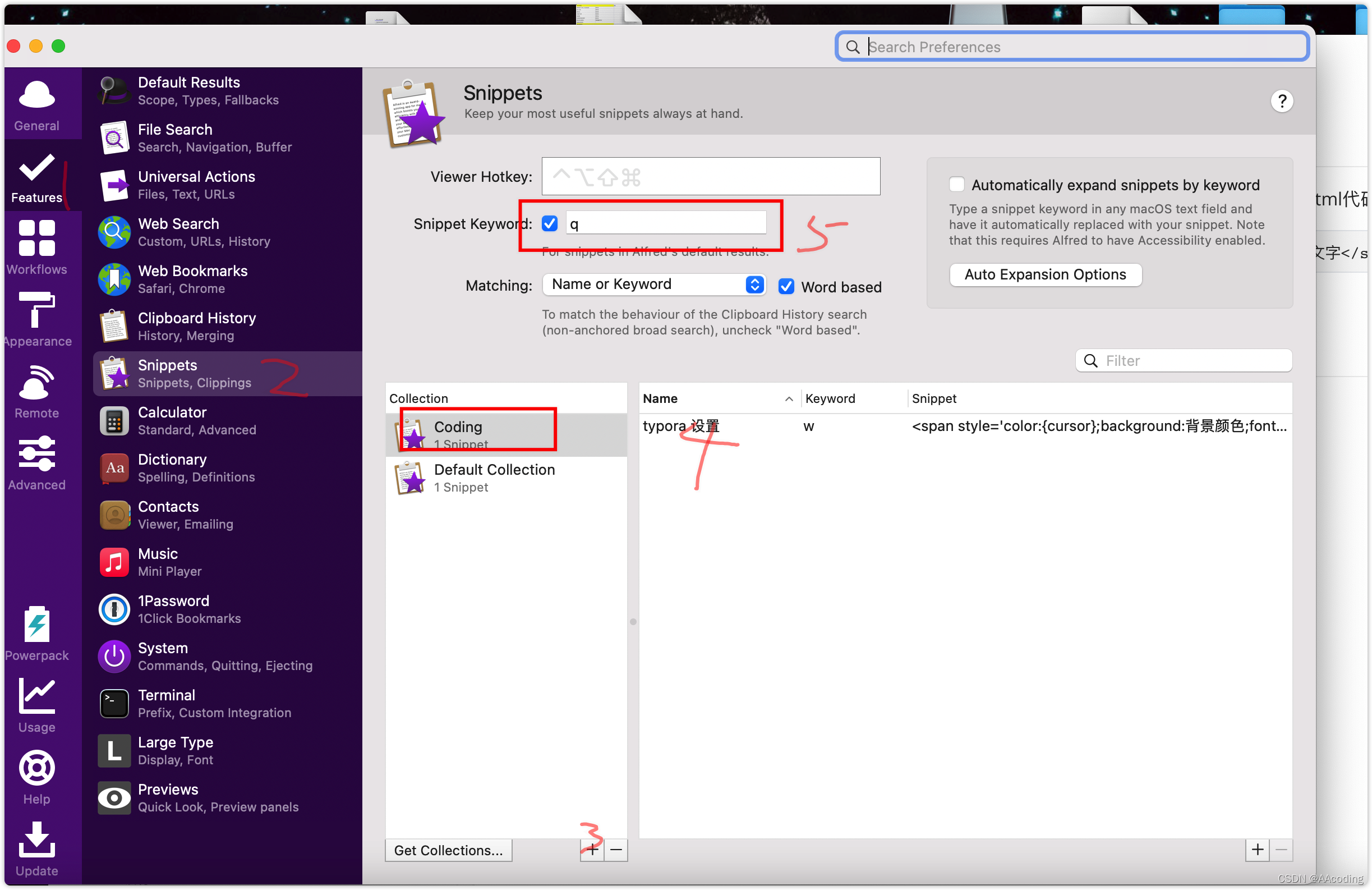The width and height of the screenshot is (1372, 890).
Task: Enable automatically expand snippets by keyword
Action: (956, 185)
